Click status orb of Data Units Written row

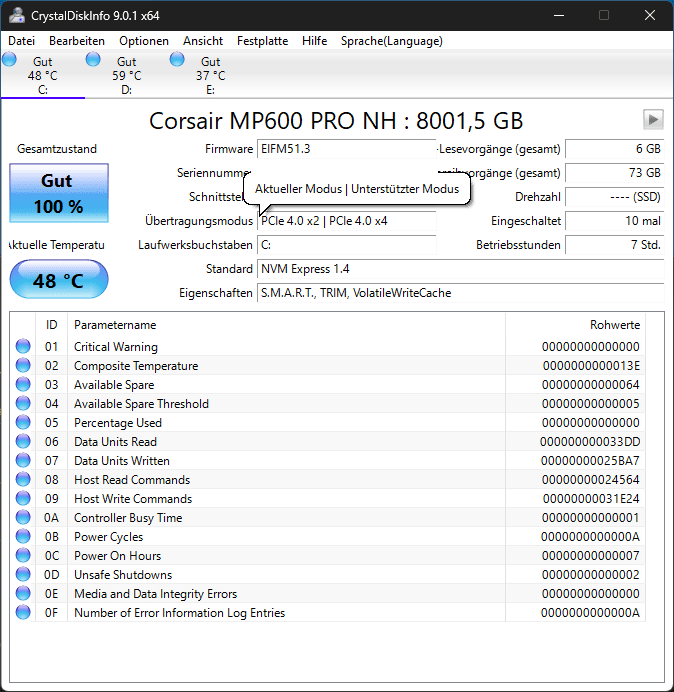coord(23,460)
